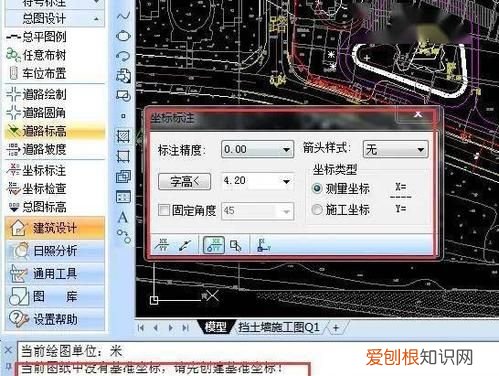Image resolution: width=499 pixels, height=376 pixels.
Task: Open the 箭头样式 dropdown showing 无
Action: [x=395, y=149]
